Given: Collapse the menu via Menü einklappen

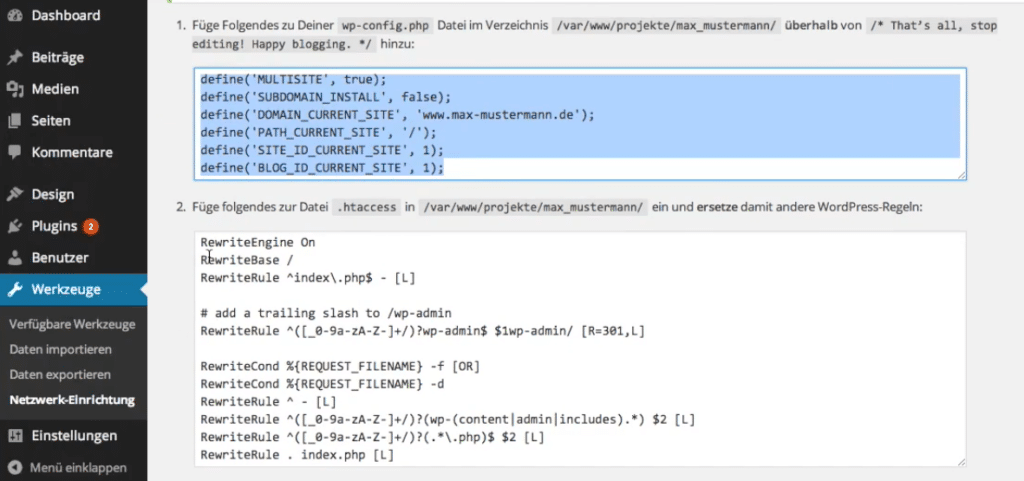Looking at the screenshot, I should (x=78, y=468).
